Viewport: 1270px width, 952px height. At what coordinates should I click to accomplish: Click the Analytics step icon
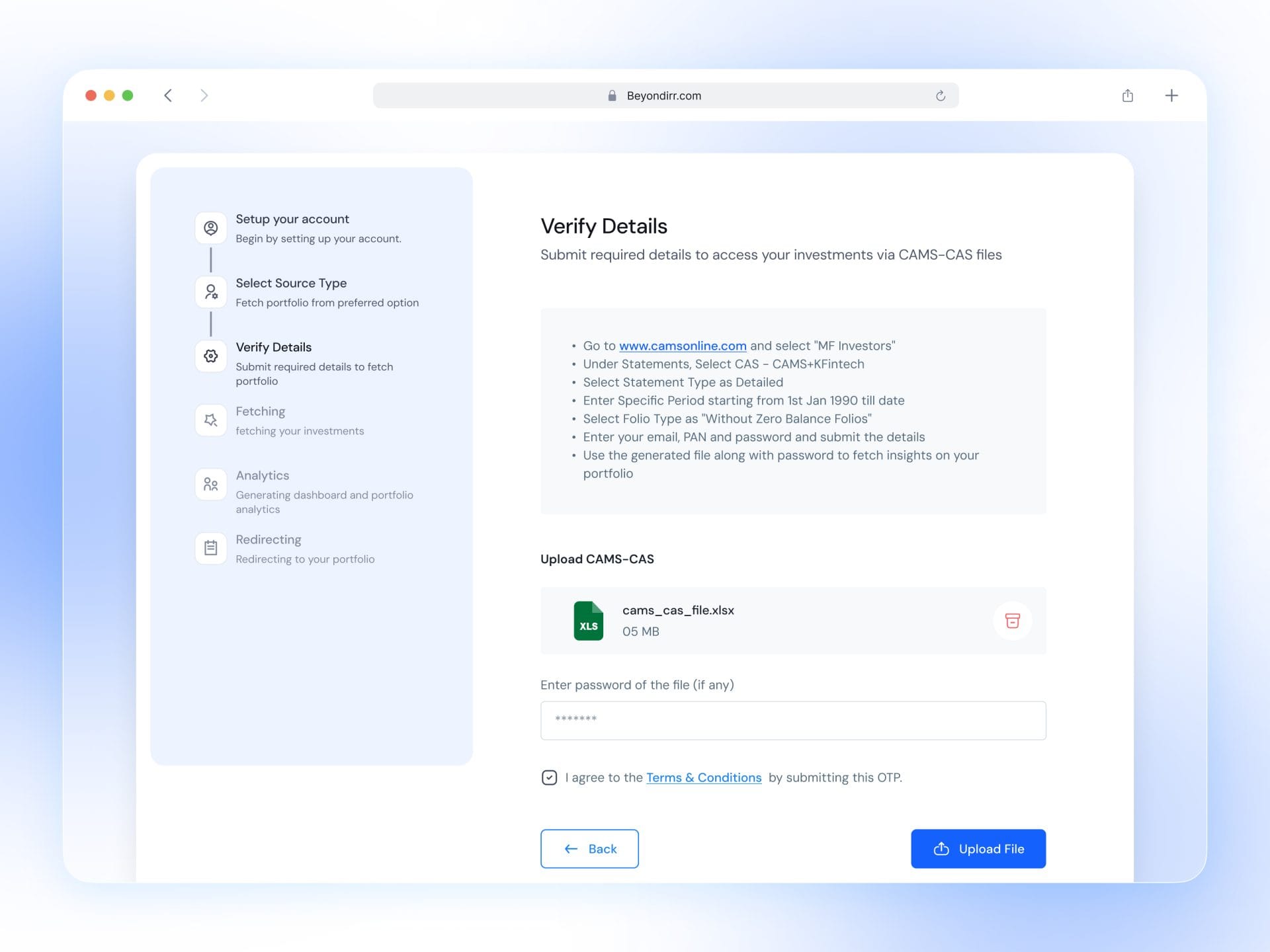point(210,484)
